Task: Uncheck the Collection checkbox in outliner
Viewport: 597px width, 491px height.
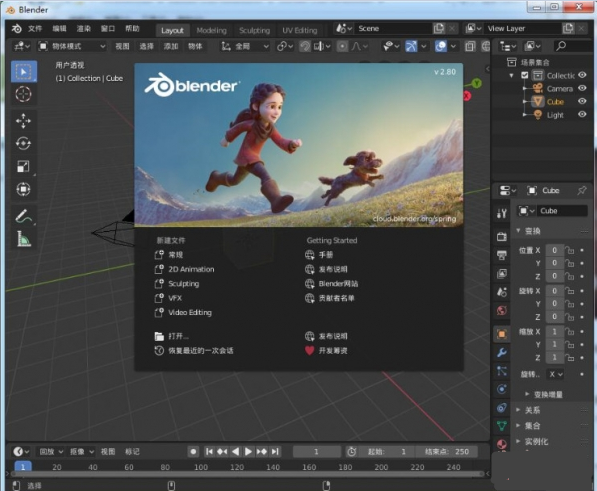Action: click(525, 75)
